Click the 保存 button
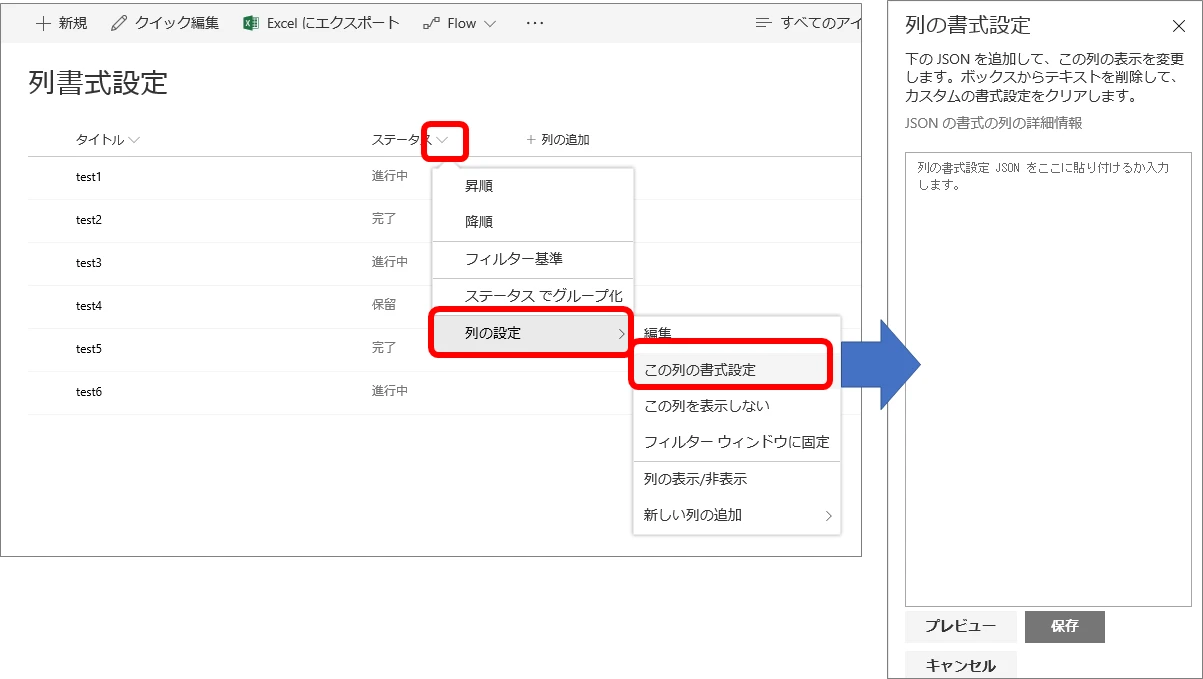 (1065, 626)
